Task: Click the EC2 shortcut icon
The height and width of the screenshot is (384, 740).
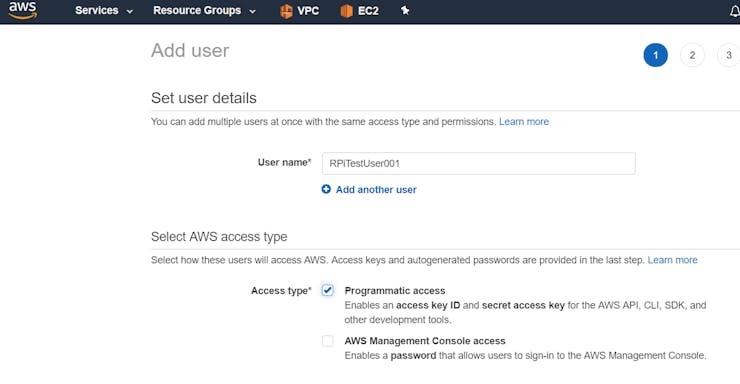Action: pos(346,11)
